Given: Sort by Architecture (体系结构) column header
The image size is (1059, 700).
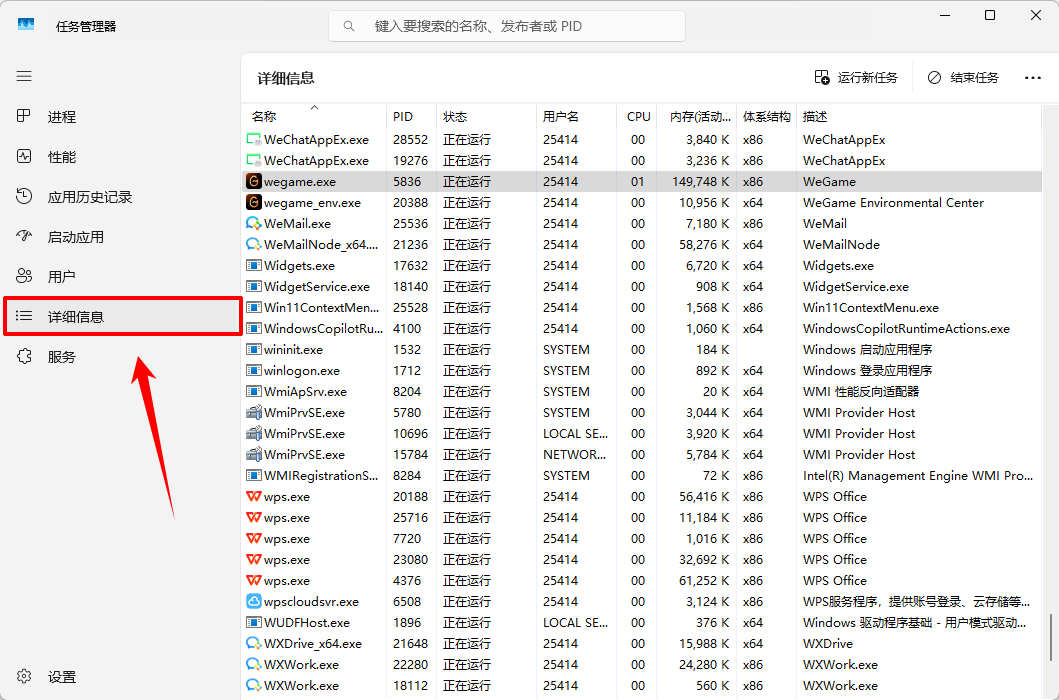Looking at the screenshot, I should (x=767, y=116).
